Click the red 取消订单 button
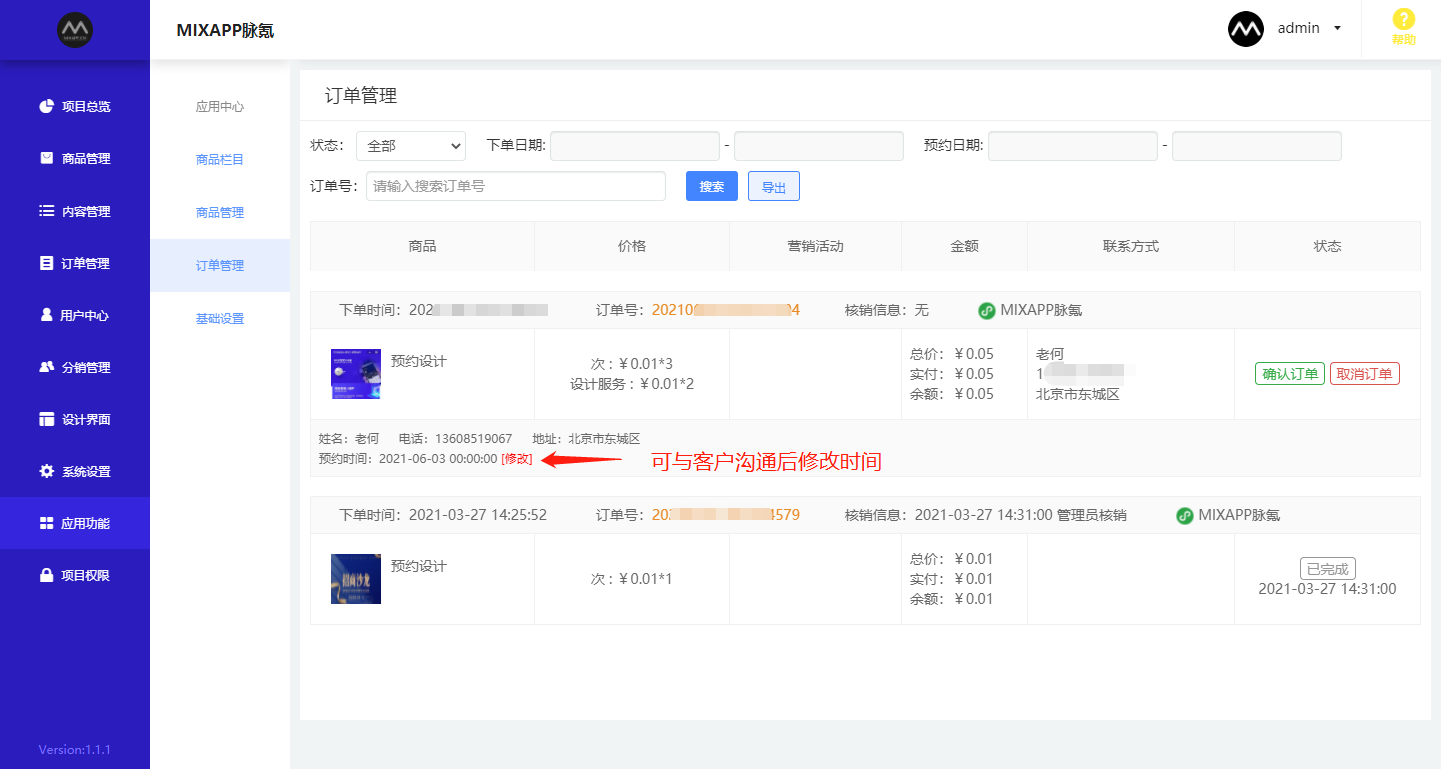 [1365, 374]
